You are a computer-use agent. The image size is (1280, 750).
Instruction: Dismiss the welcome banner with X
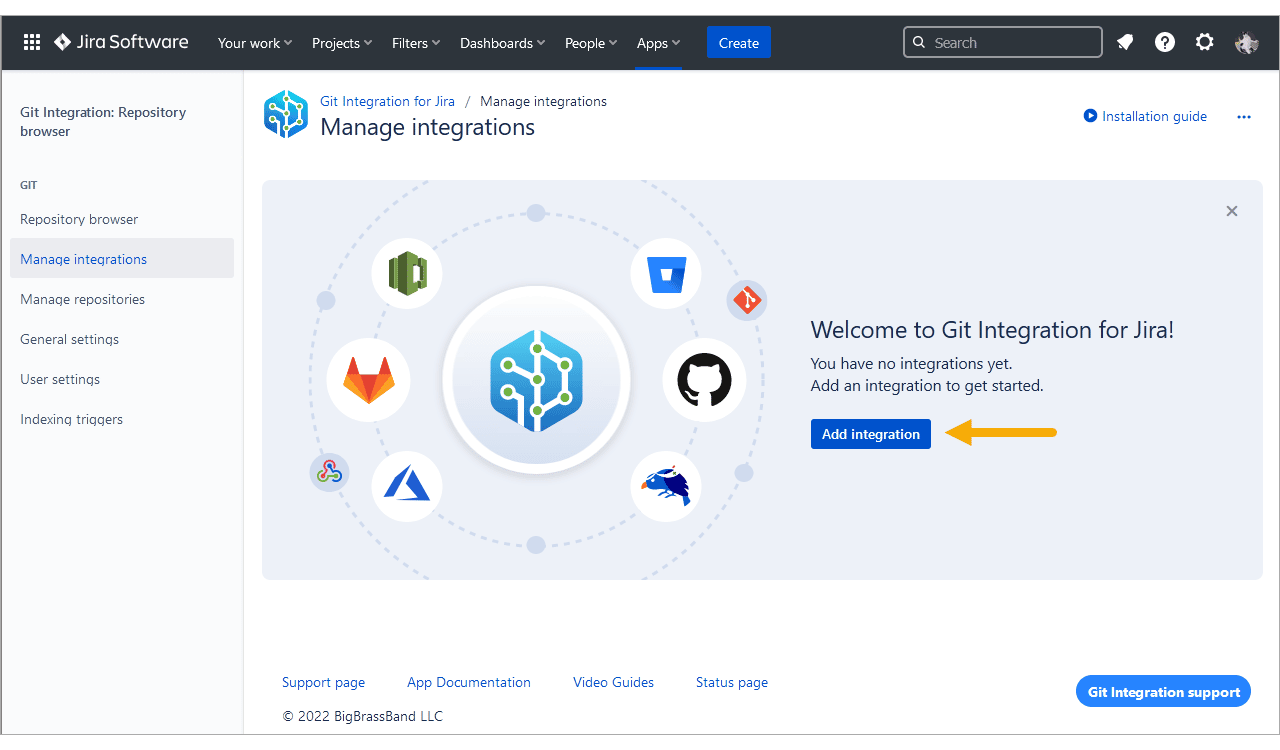click(x=1232, y=211)
